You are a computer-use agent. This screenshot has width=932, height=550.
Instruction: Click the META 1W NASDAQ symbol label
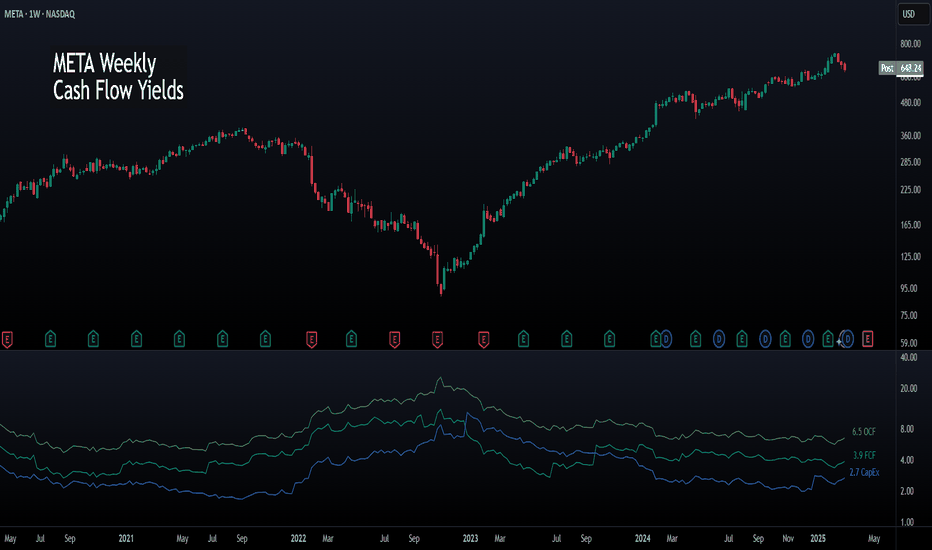coord(40,14)
